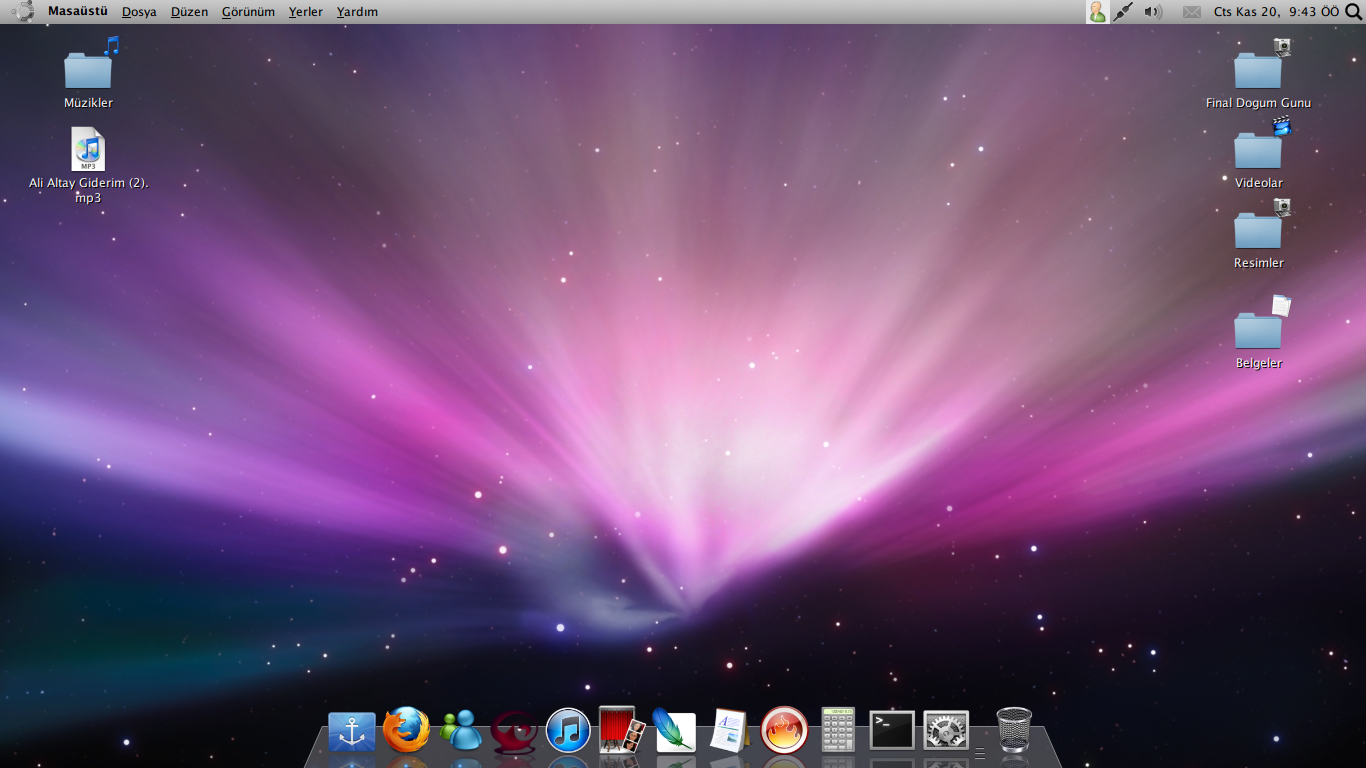Select the Final Dogum Gunu folder
This screenshot has height=768, width=1366.
pos(1258,73)
